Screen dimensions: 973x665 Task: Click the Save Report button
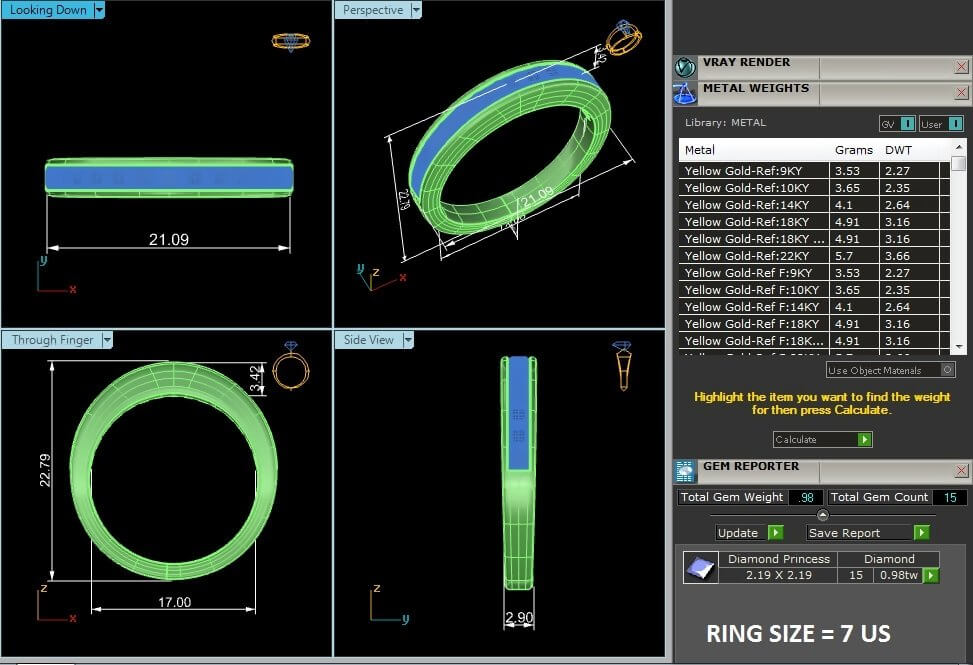[867, 533]
